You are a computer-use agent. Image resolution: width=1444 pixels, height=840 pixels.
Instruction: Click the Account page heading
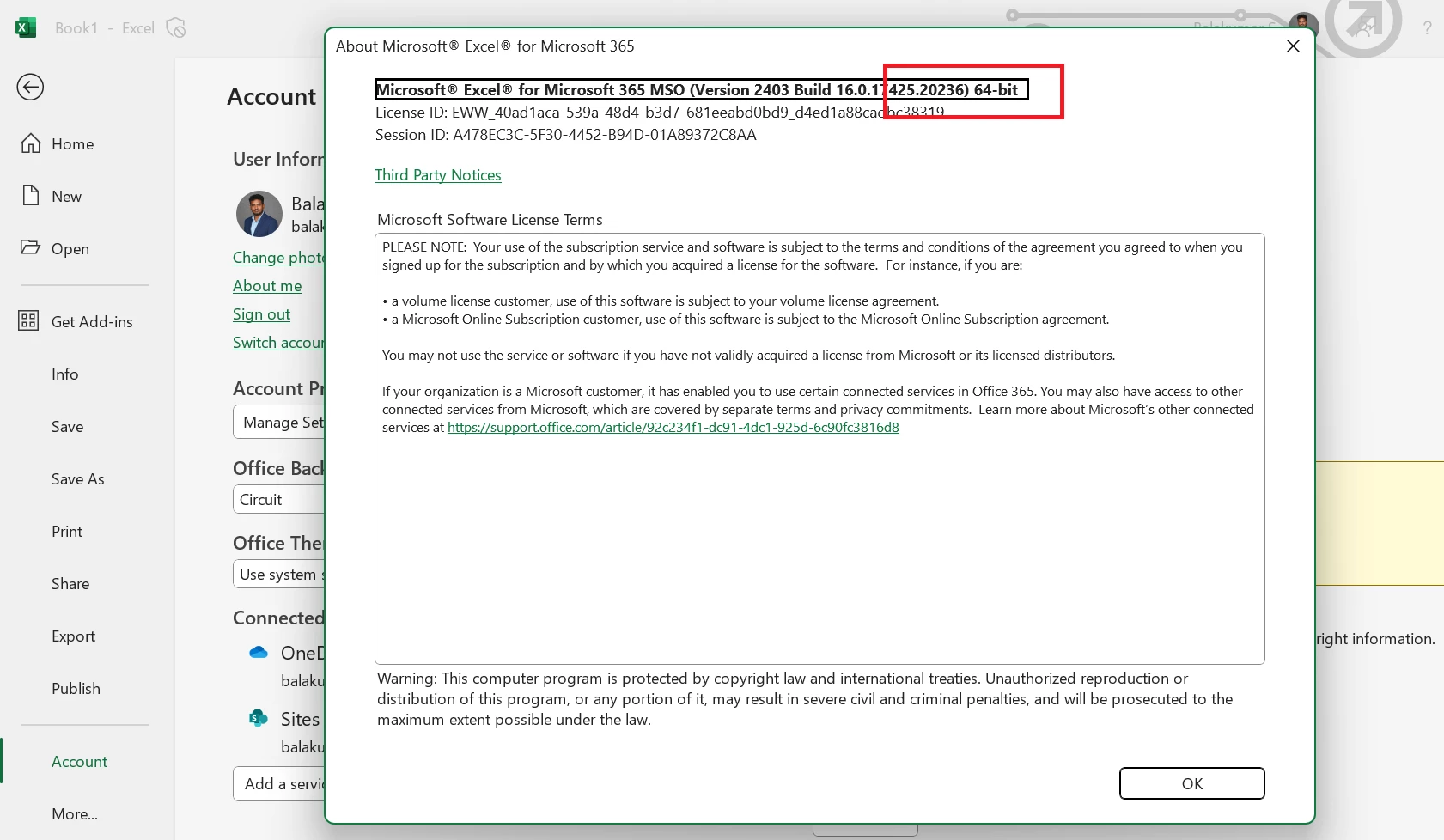[271, 96]
